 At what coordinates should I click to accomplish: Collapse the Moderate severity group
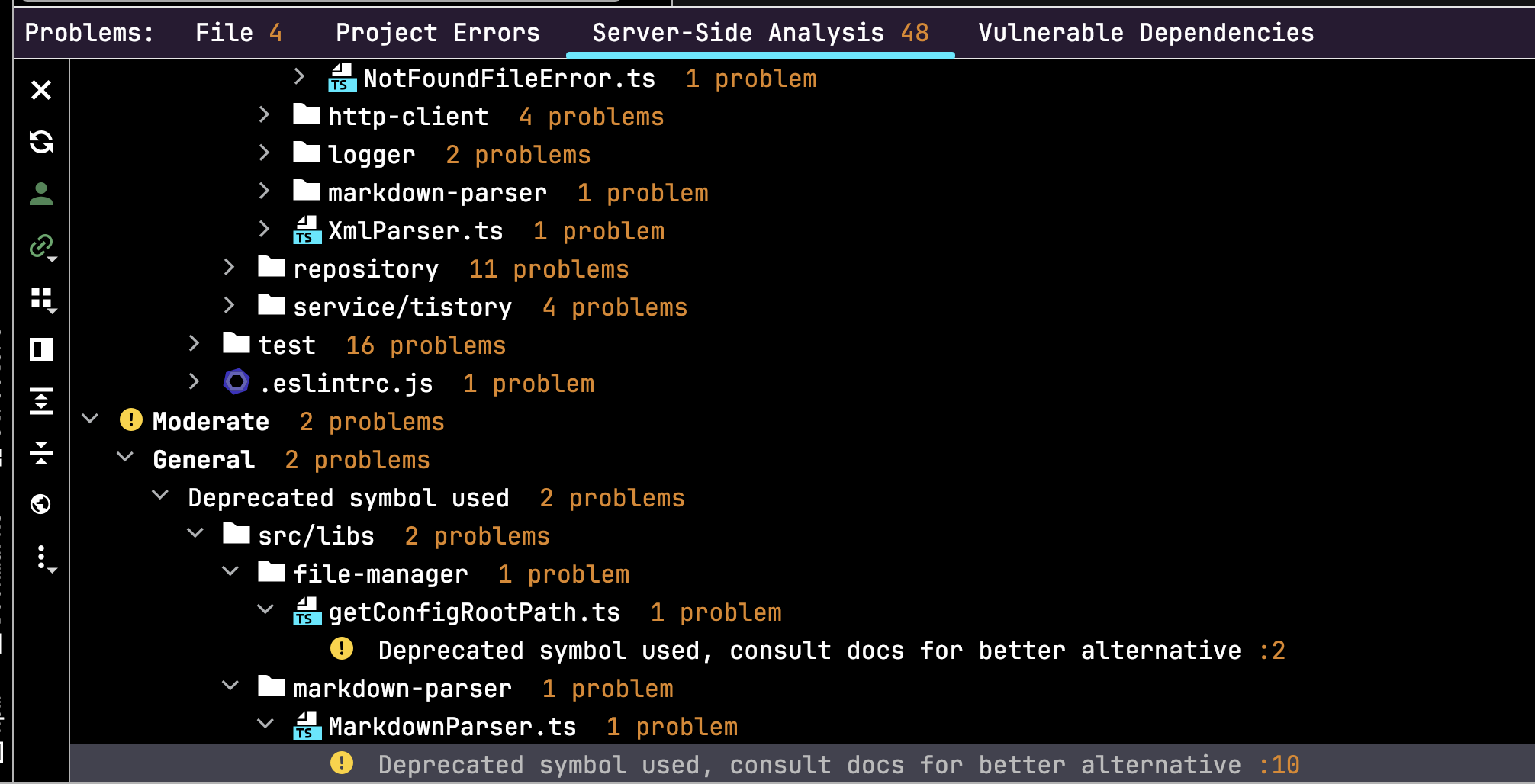(x=90, y=420)
